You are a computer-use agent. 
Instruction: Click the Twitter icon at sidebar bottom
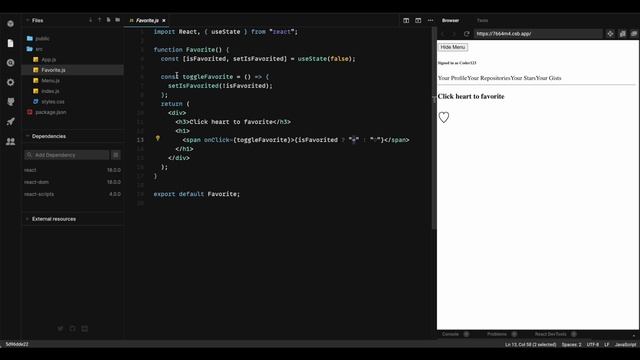(x=60, y=329)
